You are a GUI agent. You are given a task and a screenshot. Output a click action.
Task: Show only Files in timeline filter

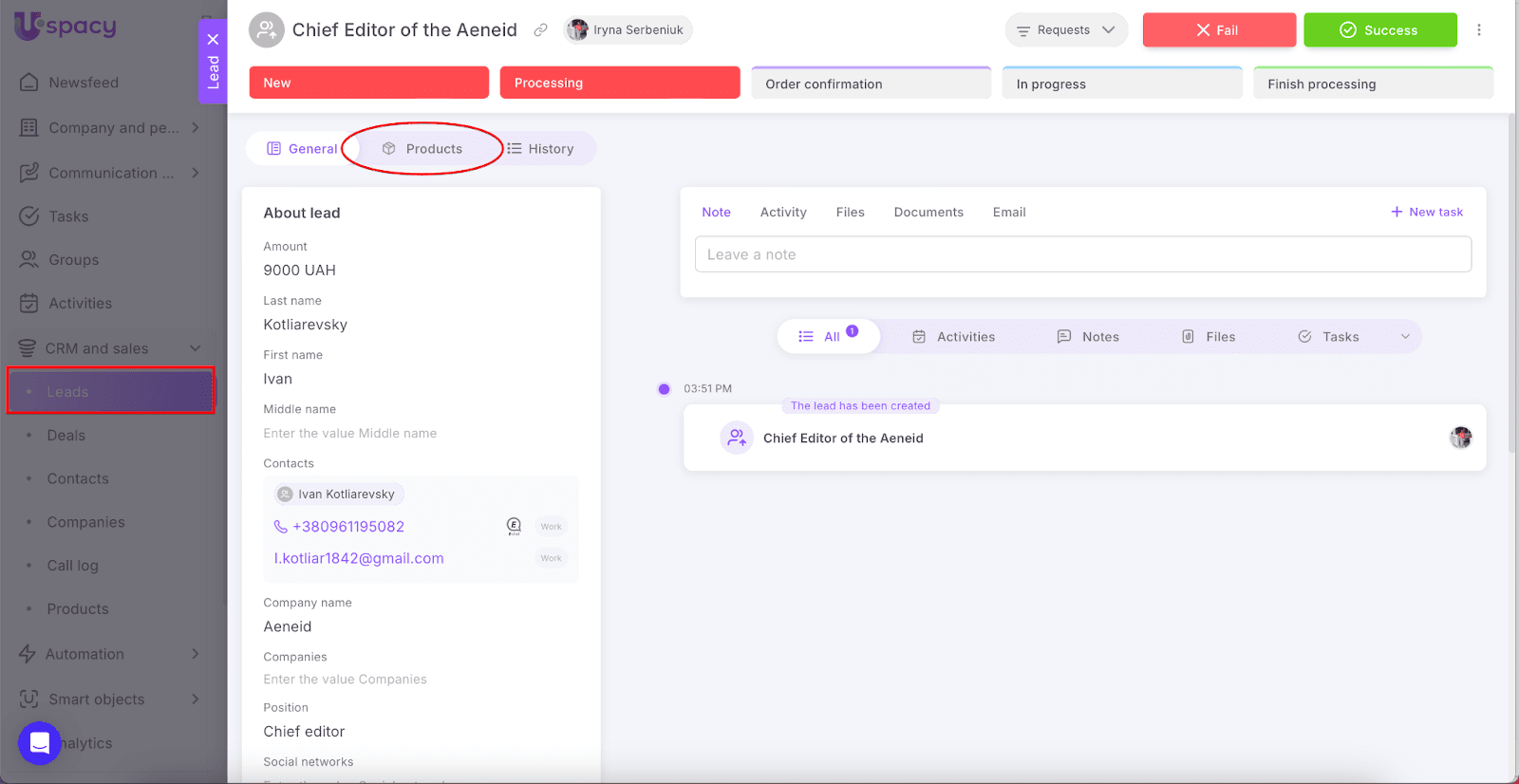click(1208, 337)
